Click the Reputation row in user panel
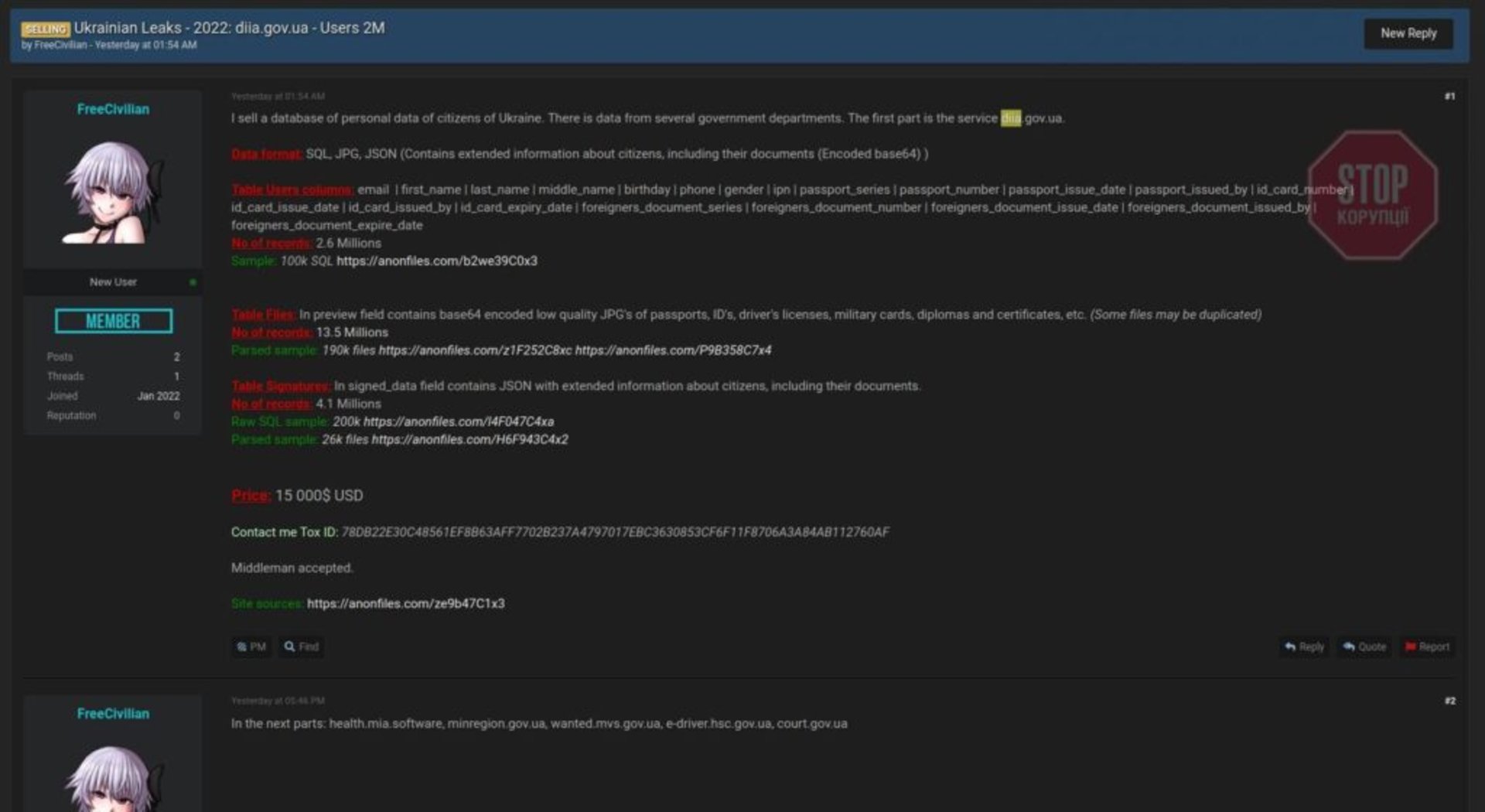The width and height of the screenshot is (1485, 812). (113, 415)
